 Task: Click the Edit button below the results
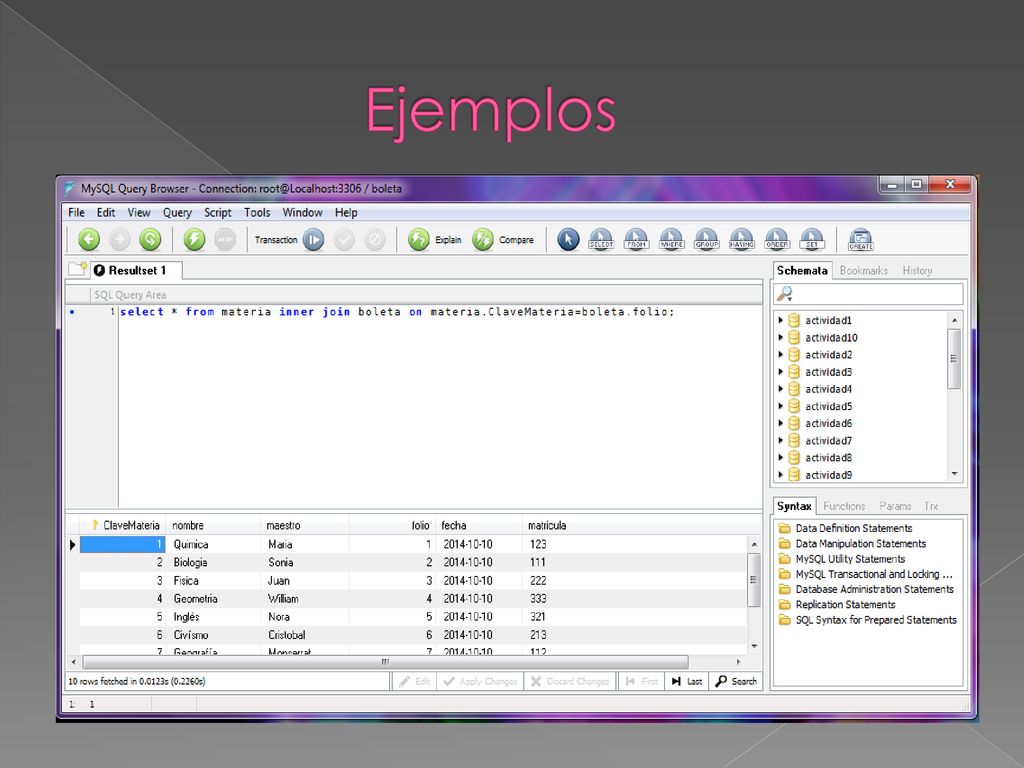(x=415, y=681)
